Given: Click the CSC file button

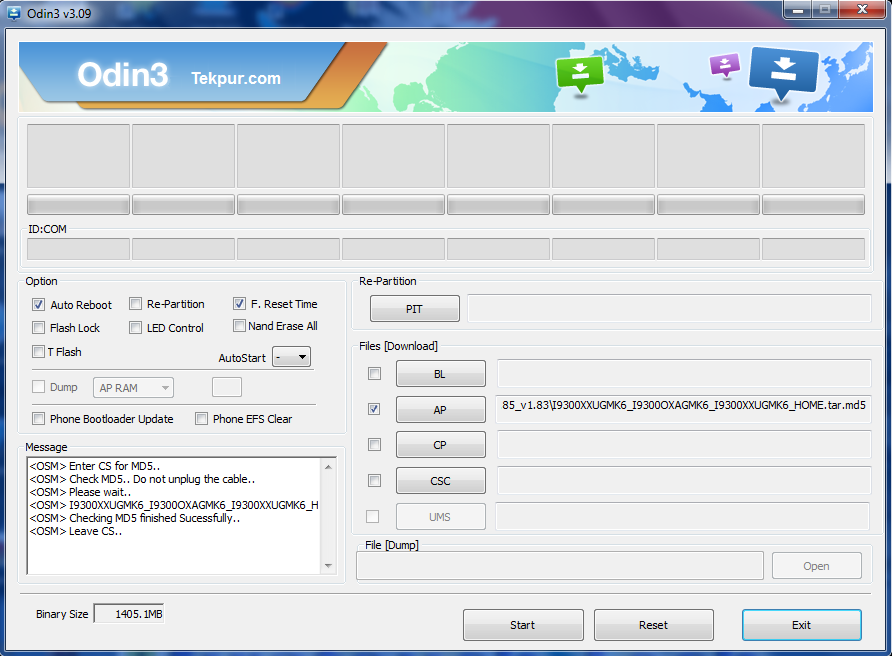Looking at the screenshot, I should [441, 481].
